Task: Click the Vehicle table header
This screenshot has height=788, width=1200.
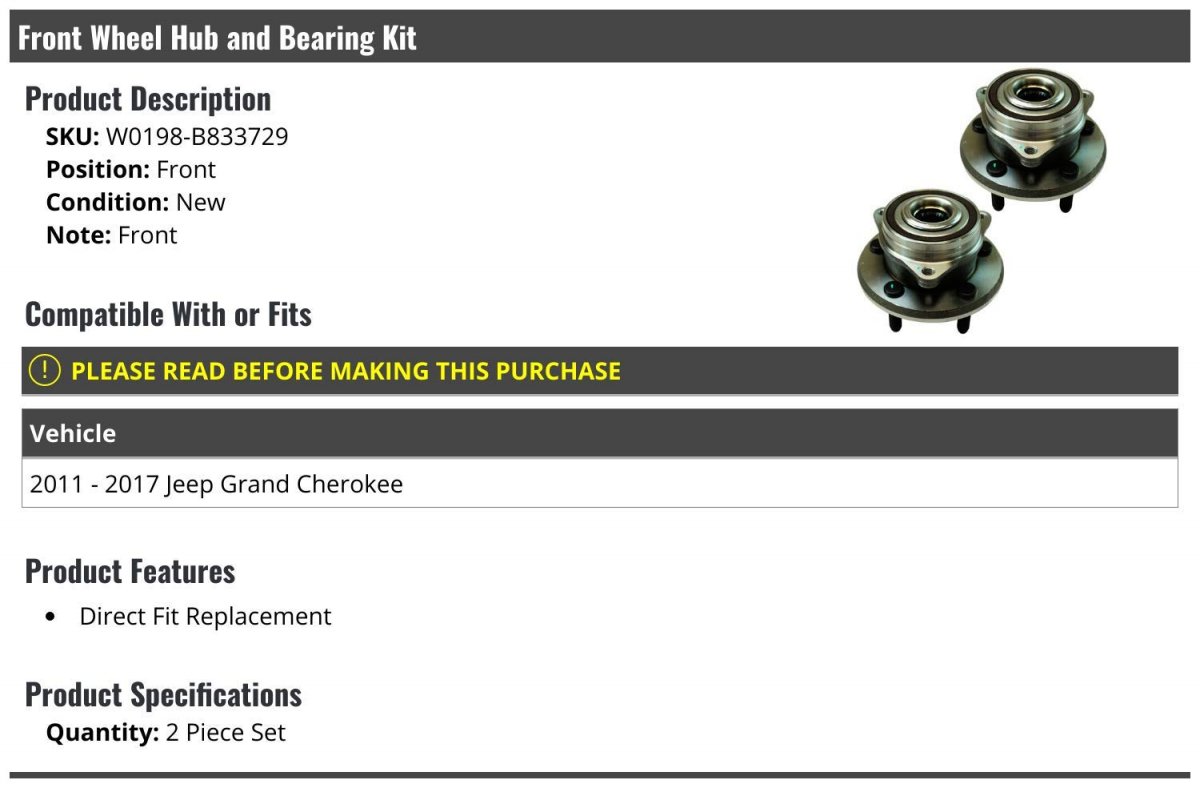Action: 73,434
